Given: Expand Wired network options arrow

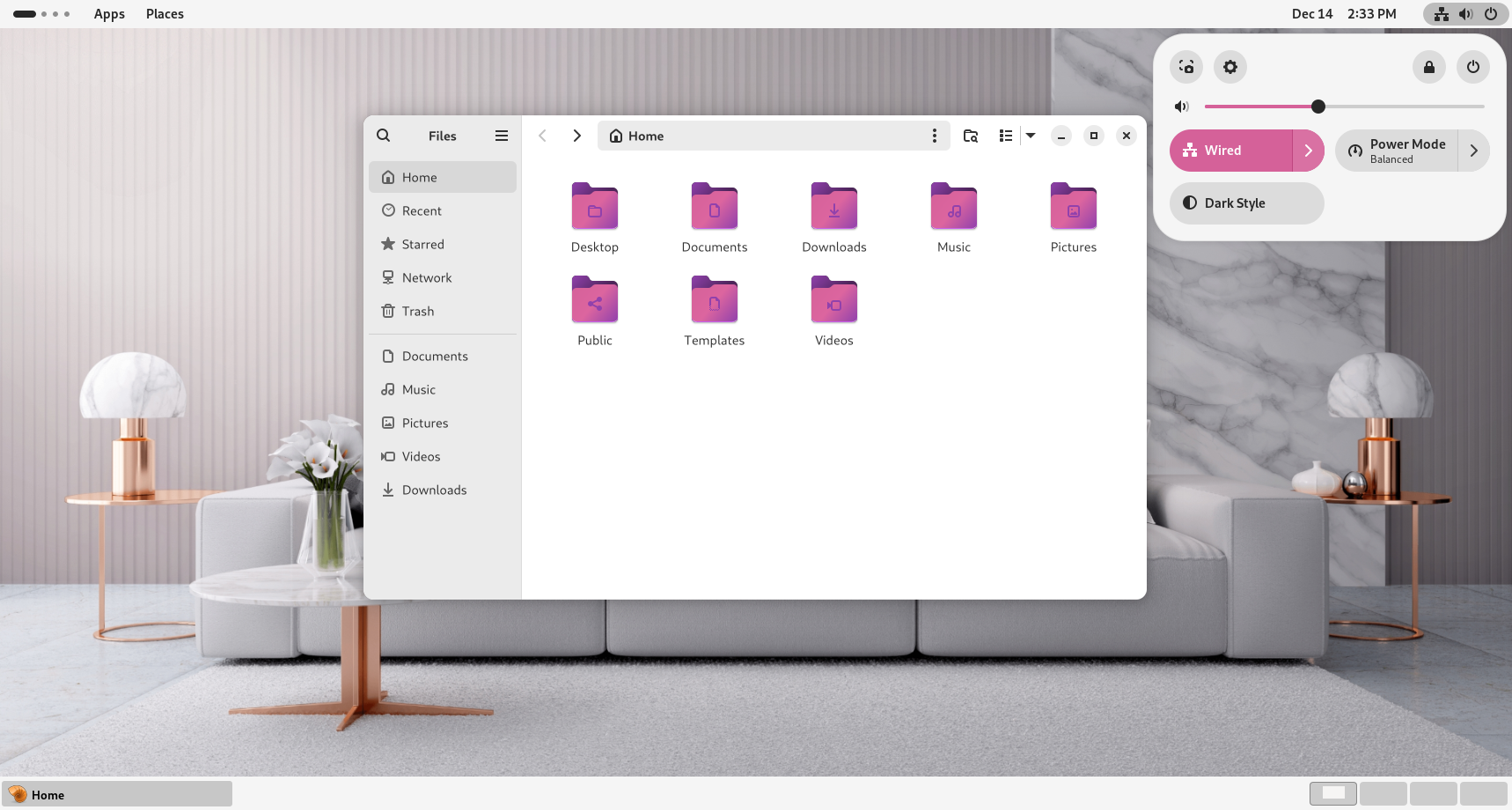Looking at the screenshot, I should [x=1309, y=151].
